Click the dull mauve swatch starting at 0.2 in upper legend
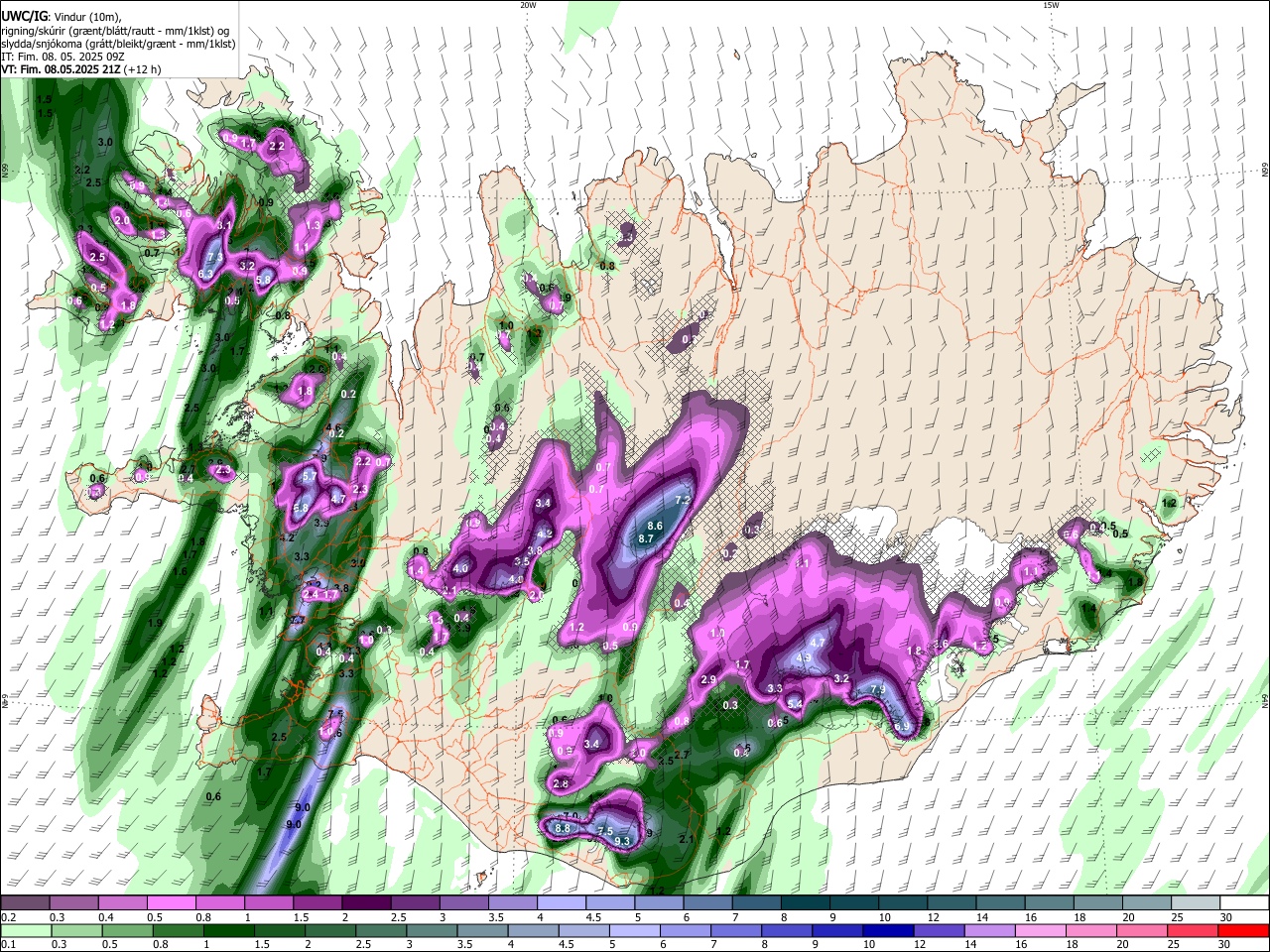Viewport: 1270px width, 952px height. tap(25, 902)
